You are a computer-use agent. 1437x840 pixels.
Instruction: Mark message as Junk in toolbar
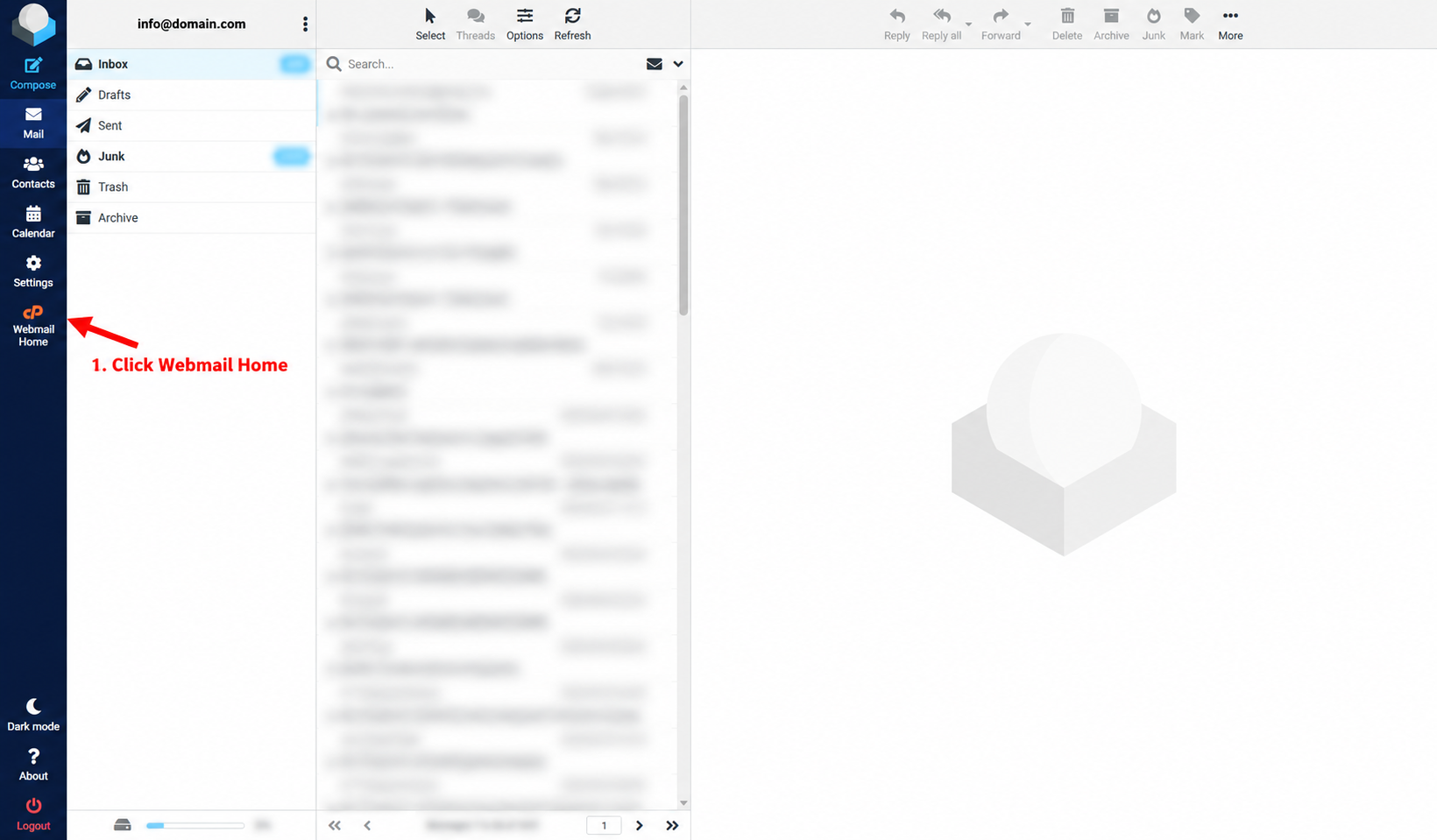1154,25
